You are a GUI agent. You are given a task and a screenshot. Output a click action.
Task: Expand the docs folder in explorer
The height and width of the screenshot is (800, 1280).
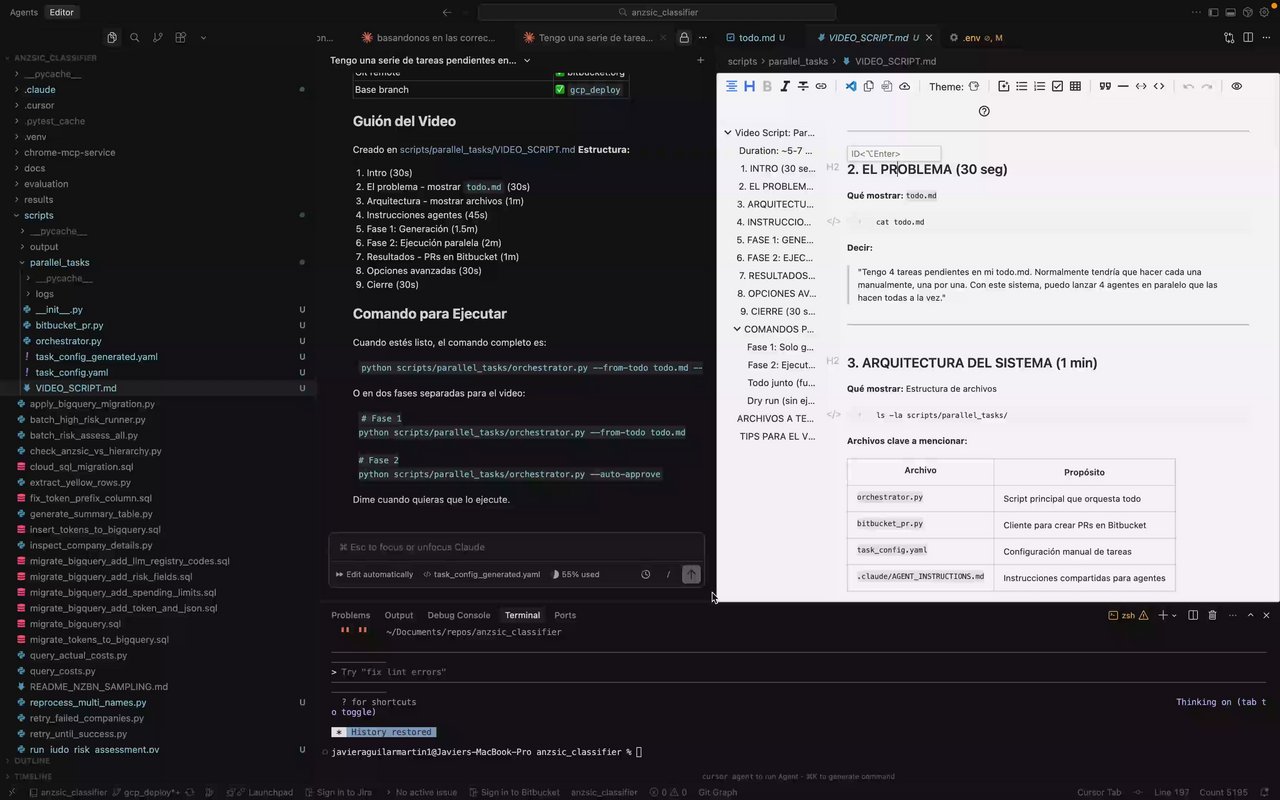[x=34, y=168]
